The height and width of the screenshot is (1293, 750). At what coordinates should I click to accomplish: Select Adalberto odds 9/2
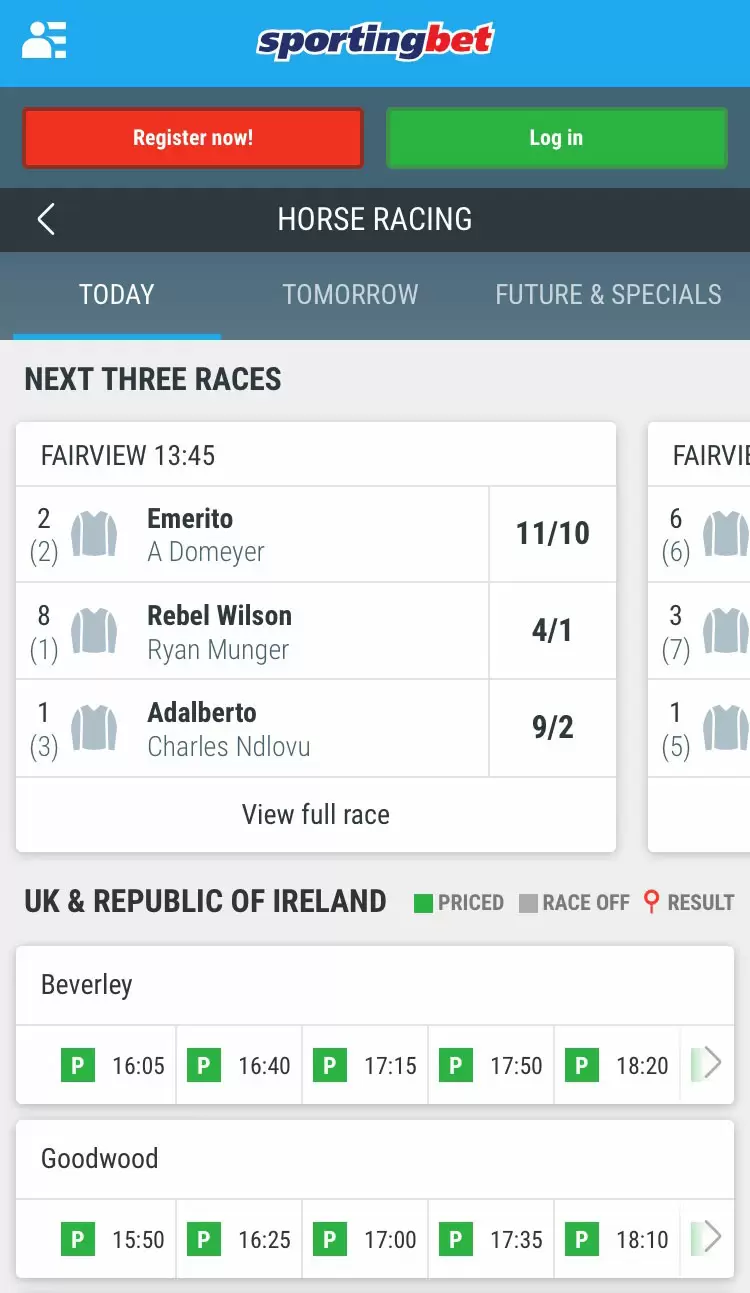tap(552, 728)
